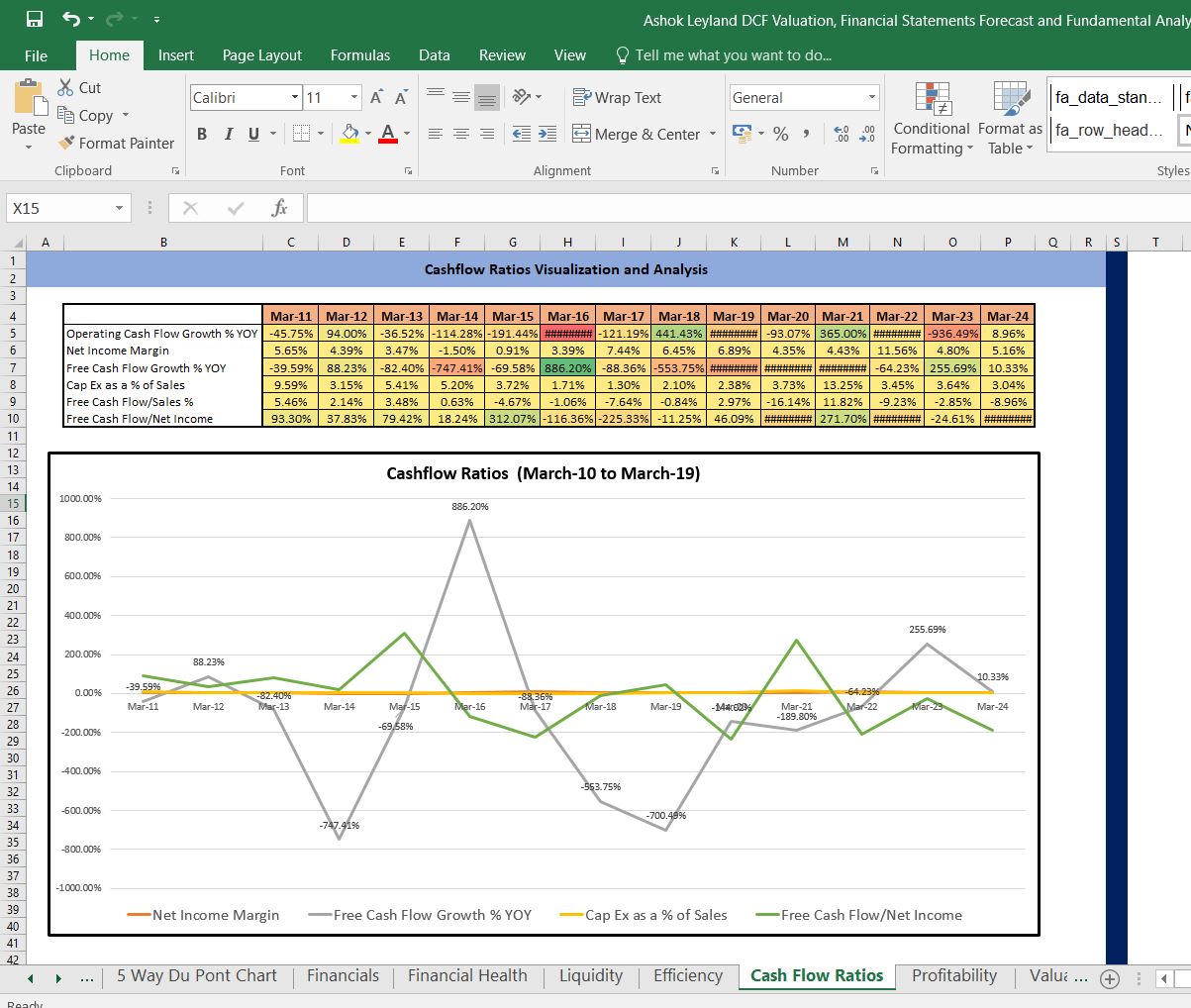Apply the fa_row_head cell style

pyautogui.click(x=1108, y=130)
